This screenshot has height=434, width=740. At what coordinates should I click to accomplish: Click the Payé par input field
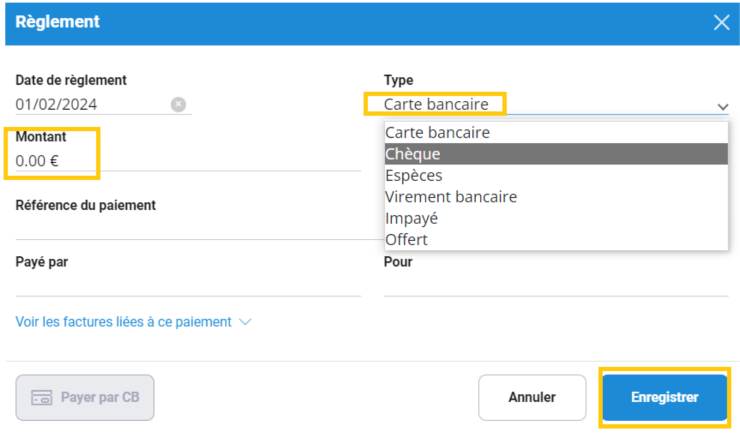[188, 284]
